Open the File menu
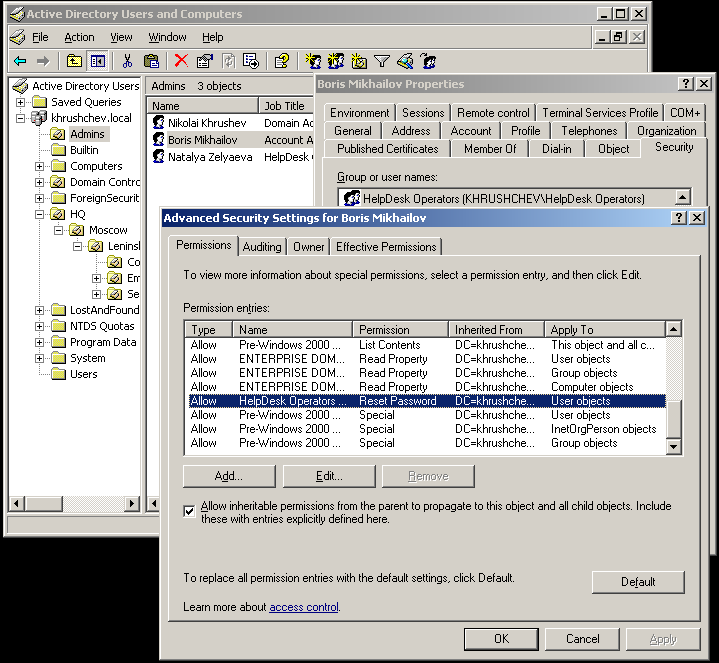The width and height of the screenshot is (719, 663). click(x=40, y=37)
